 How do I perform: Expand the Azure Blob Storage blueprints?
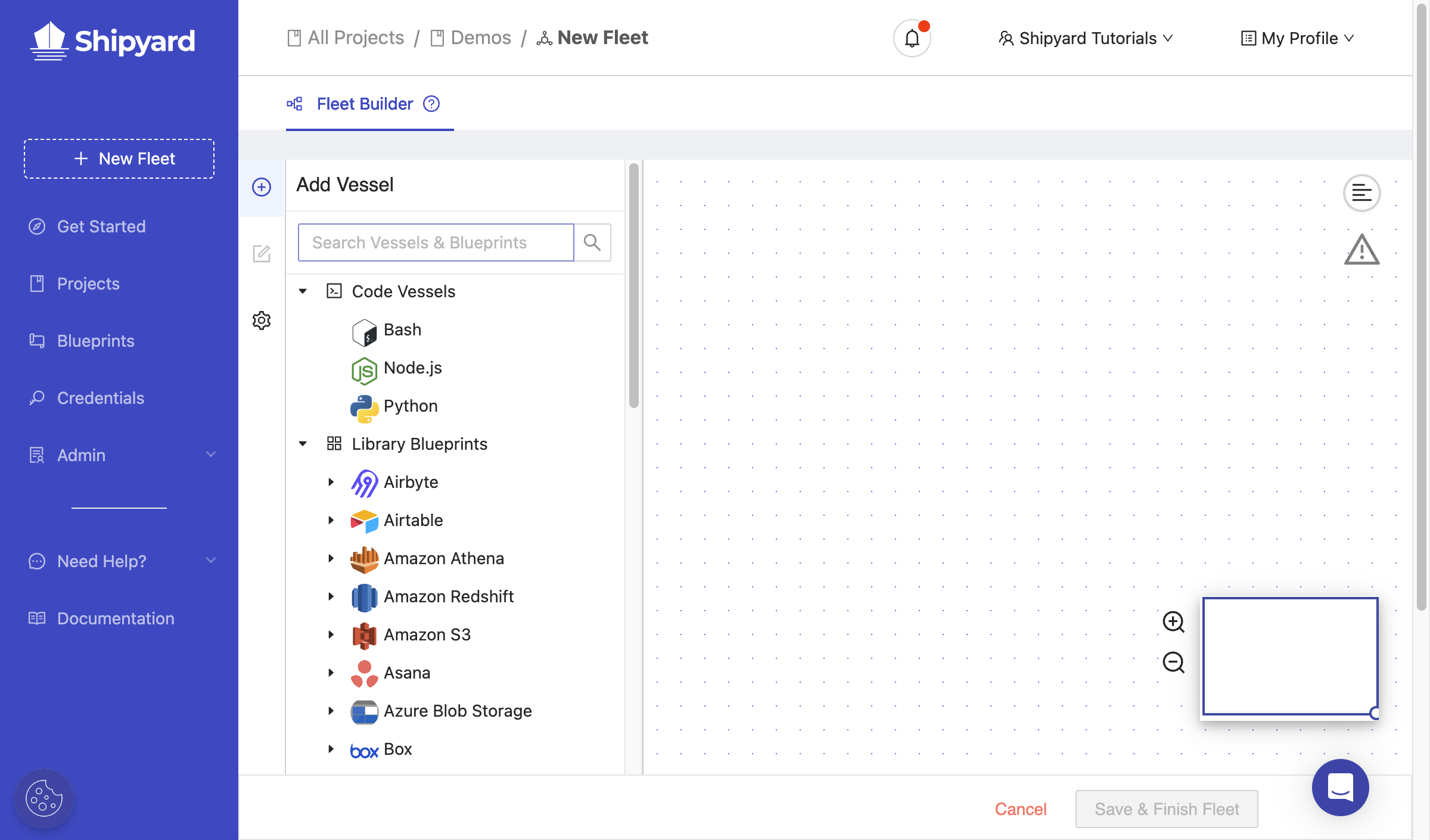coord(331,711)
